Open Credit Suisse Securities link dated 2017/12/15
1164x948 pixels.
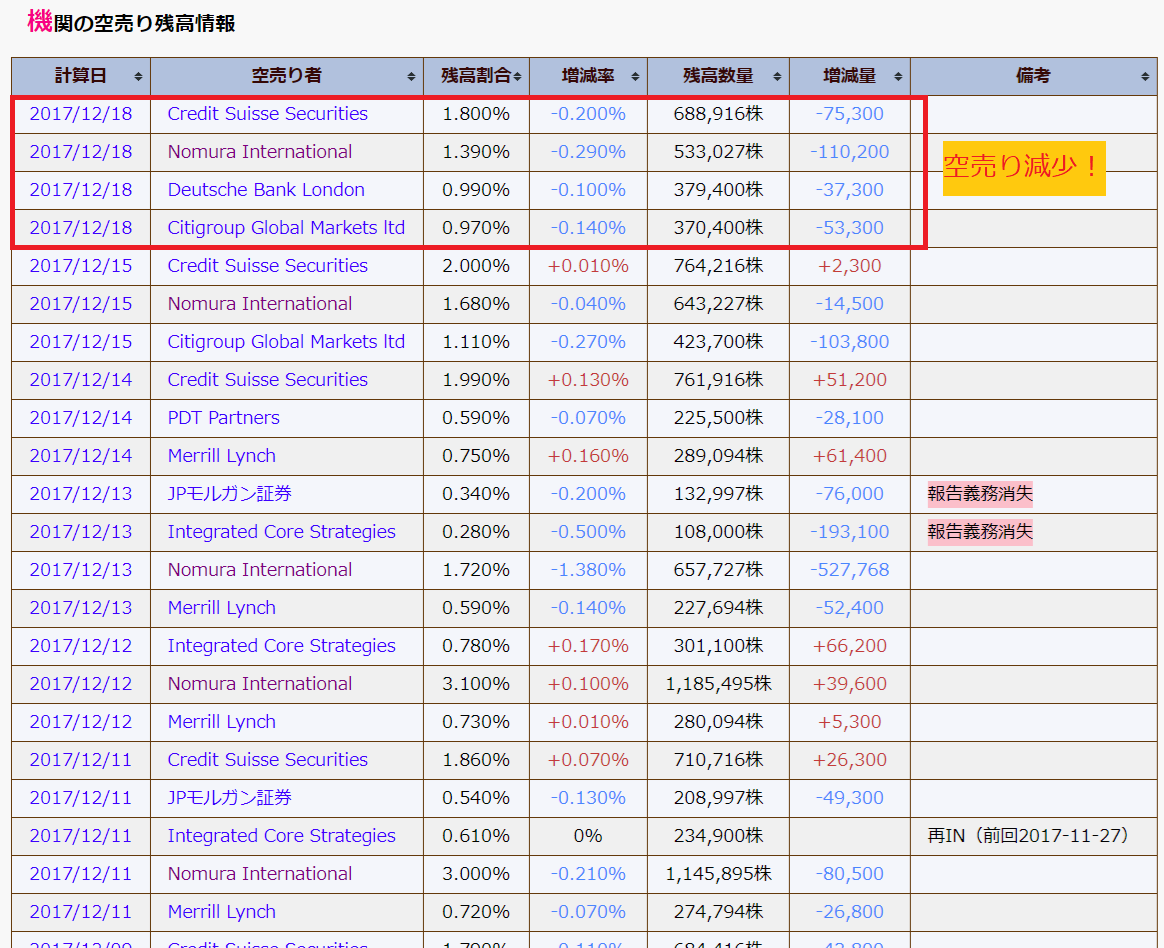click(267, 266)
